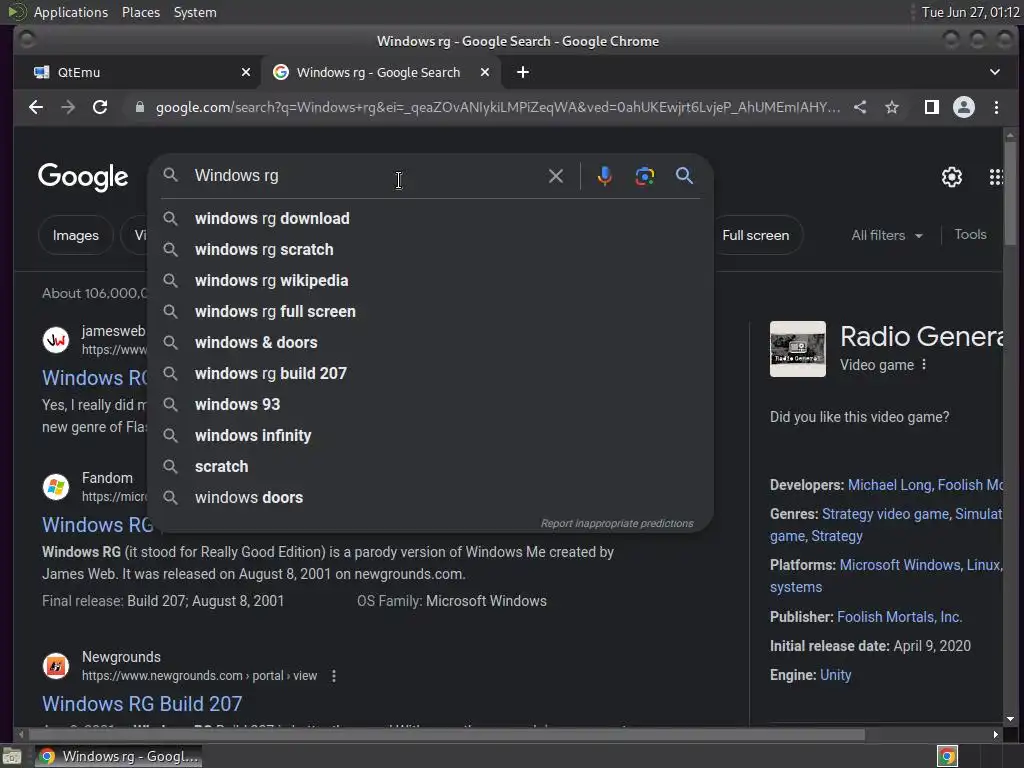Select the Images filter chip
The height and width of the screenshot is (768, 1024).
point(76,235)
